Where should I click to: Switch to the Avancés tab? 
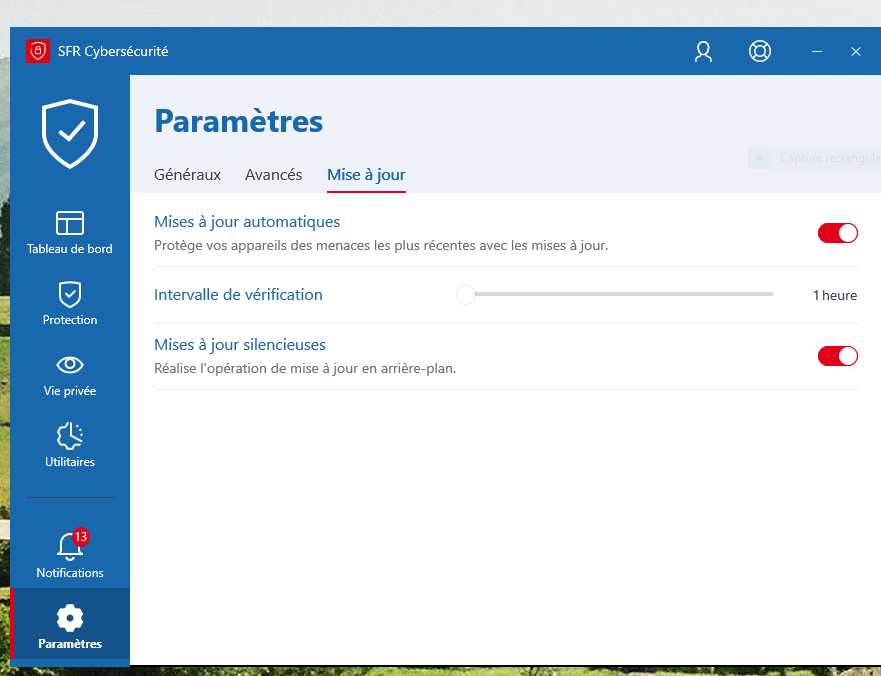pos(273,175)
